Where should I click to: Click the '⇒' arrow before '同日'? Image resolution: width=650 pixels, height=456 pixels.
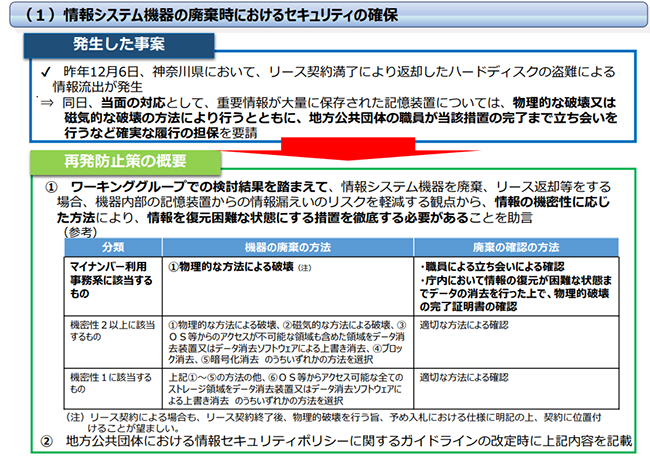(x=47, y=102)
